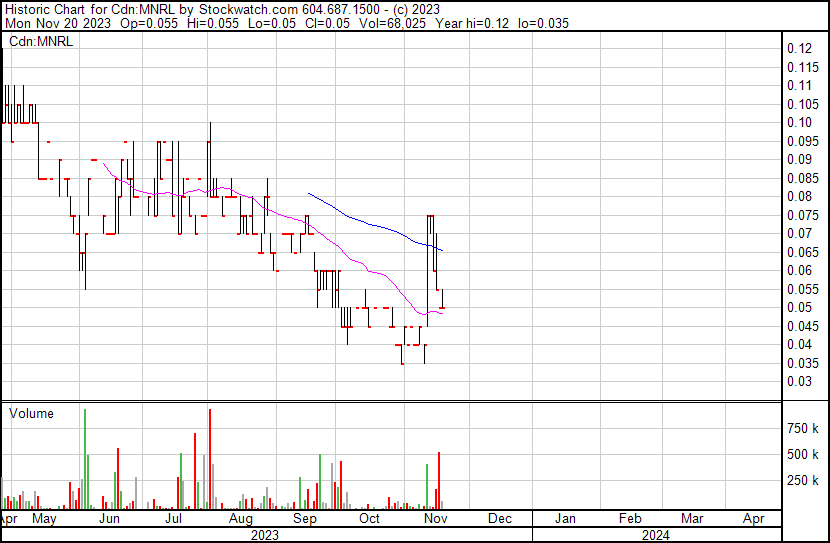The width and height of the screenshot is (830, 543).
Task: Select the Dec month label on the time axis
Action: 499,520
